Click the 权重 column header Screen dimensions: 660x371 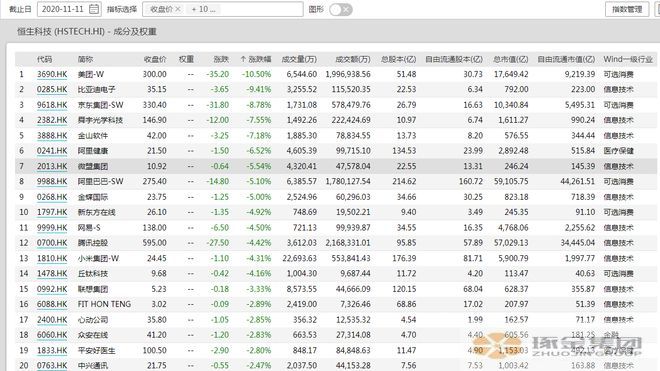tap(186, 59)
